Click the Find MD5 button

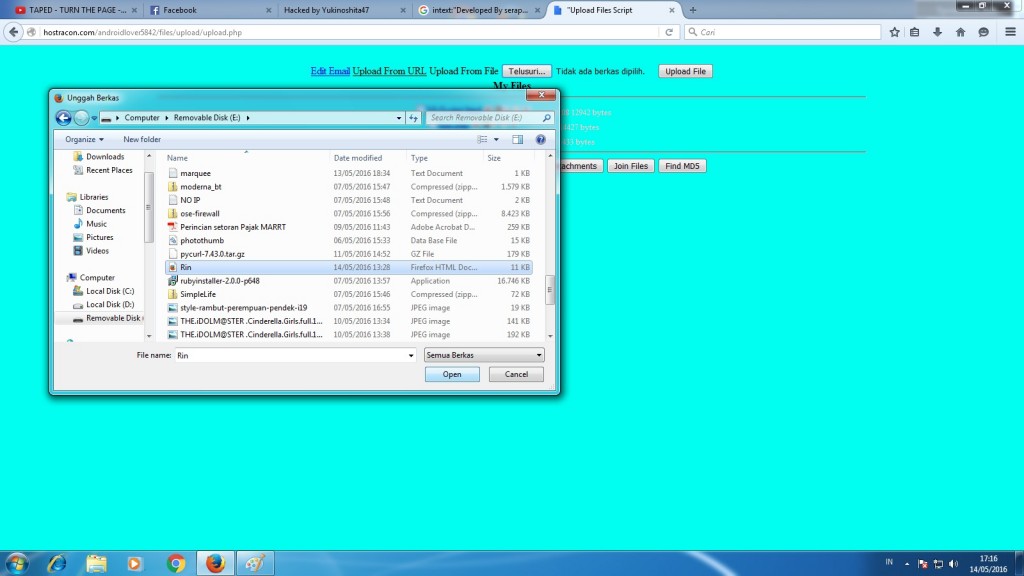pyautogui.click(x=682, y=166)
